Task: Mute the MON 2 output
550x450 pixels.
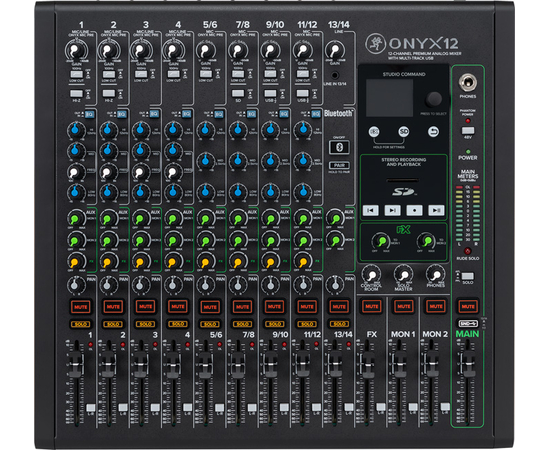Action: 436,307
